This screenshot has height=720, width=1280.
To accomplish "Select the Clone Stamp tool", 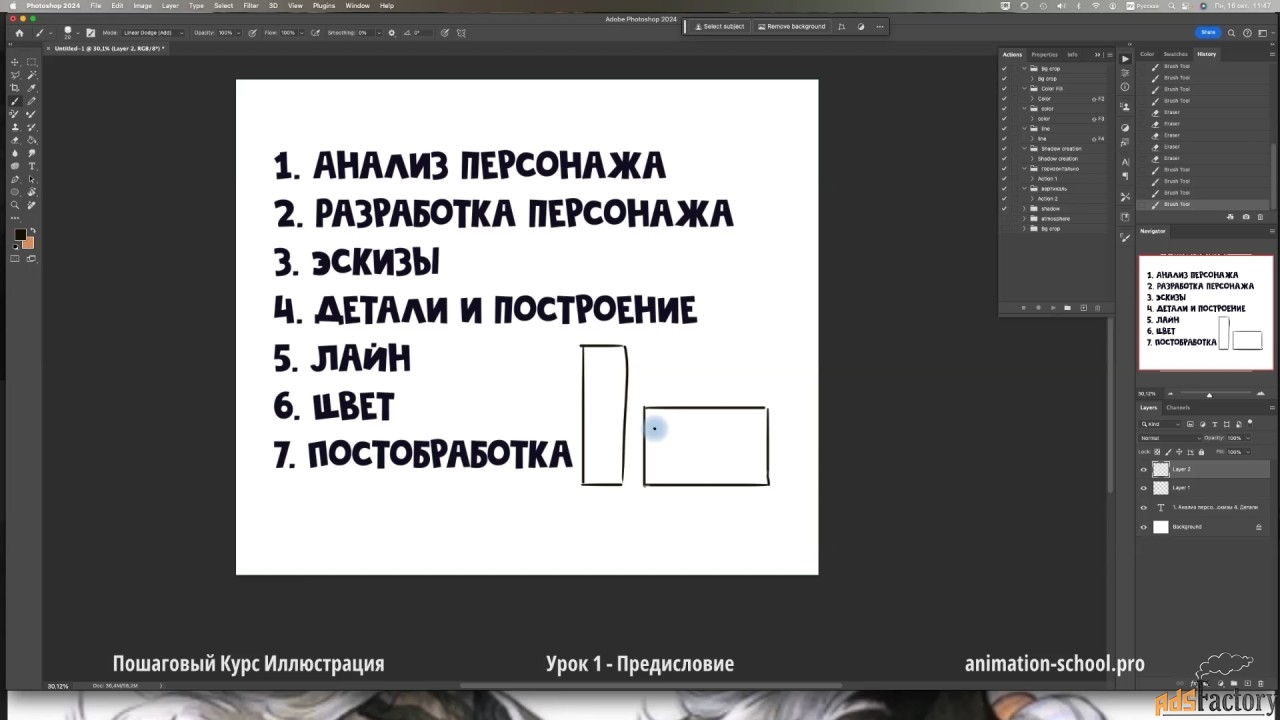I will 15,127.
